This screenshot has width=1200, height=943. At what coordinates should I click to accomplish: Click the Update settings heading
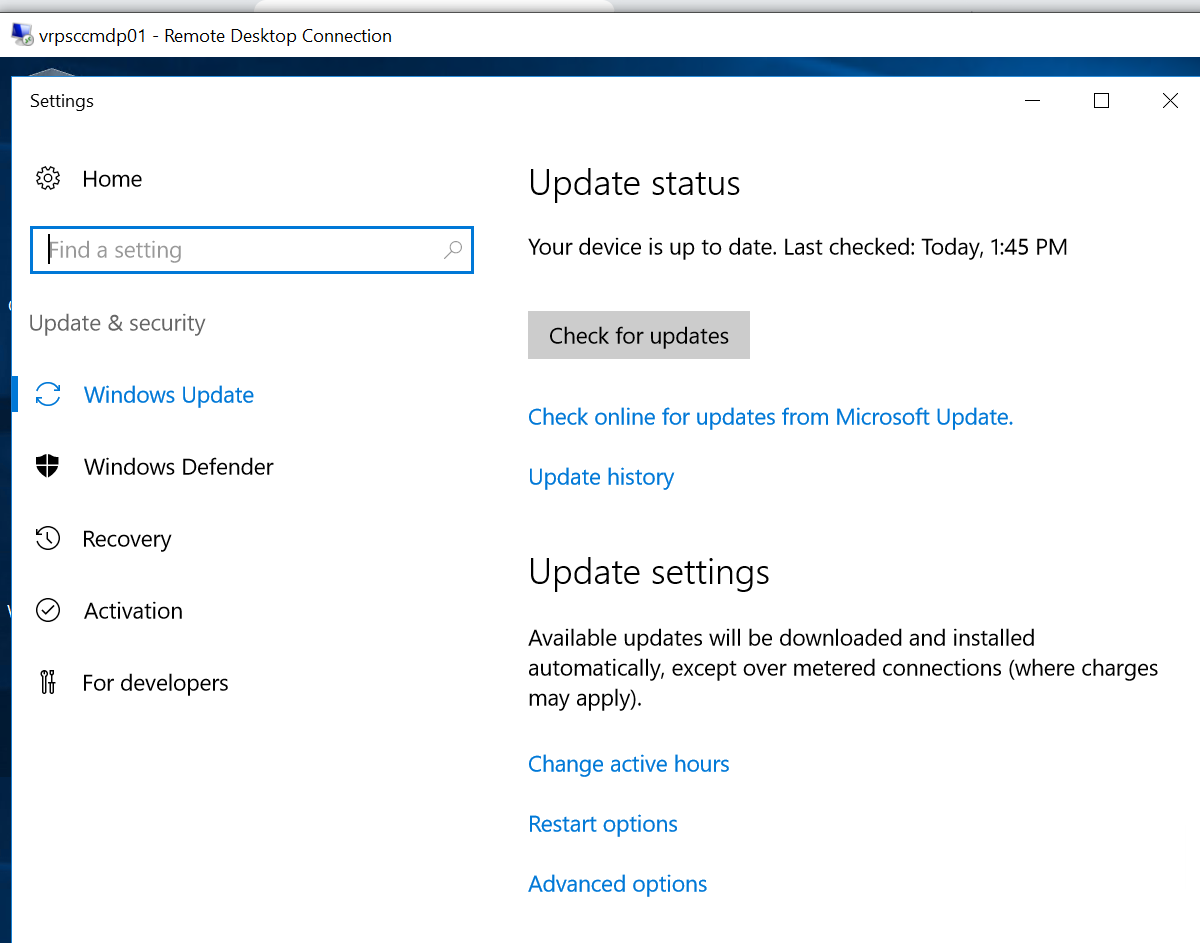(x=649, y=572)
